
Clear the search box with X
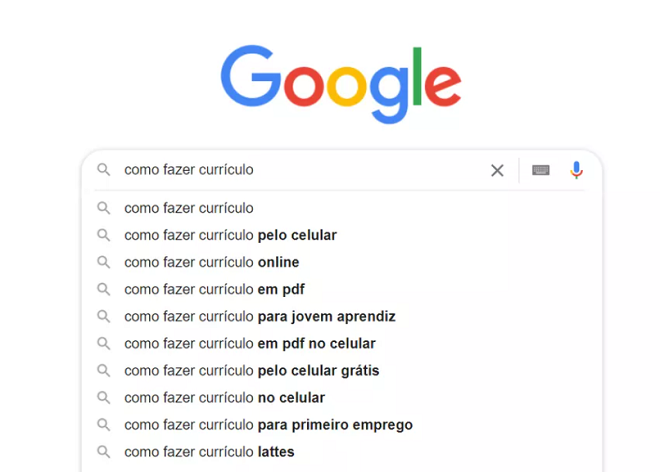[x=497, y=170]
